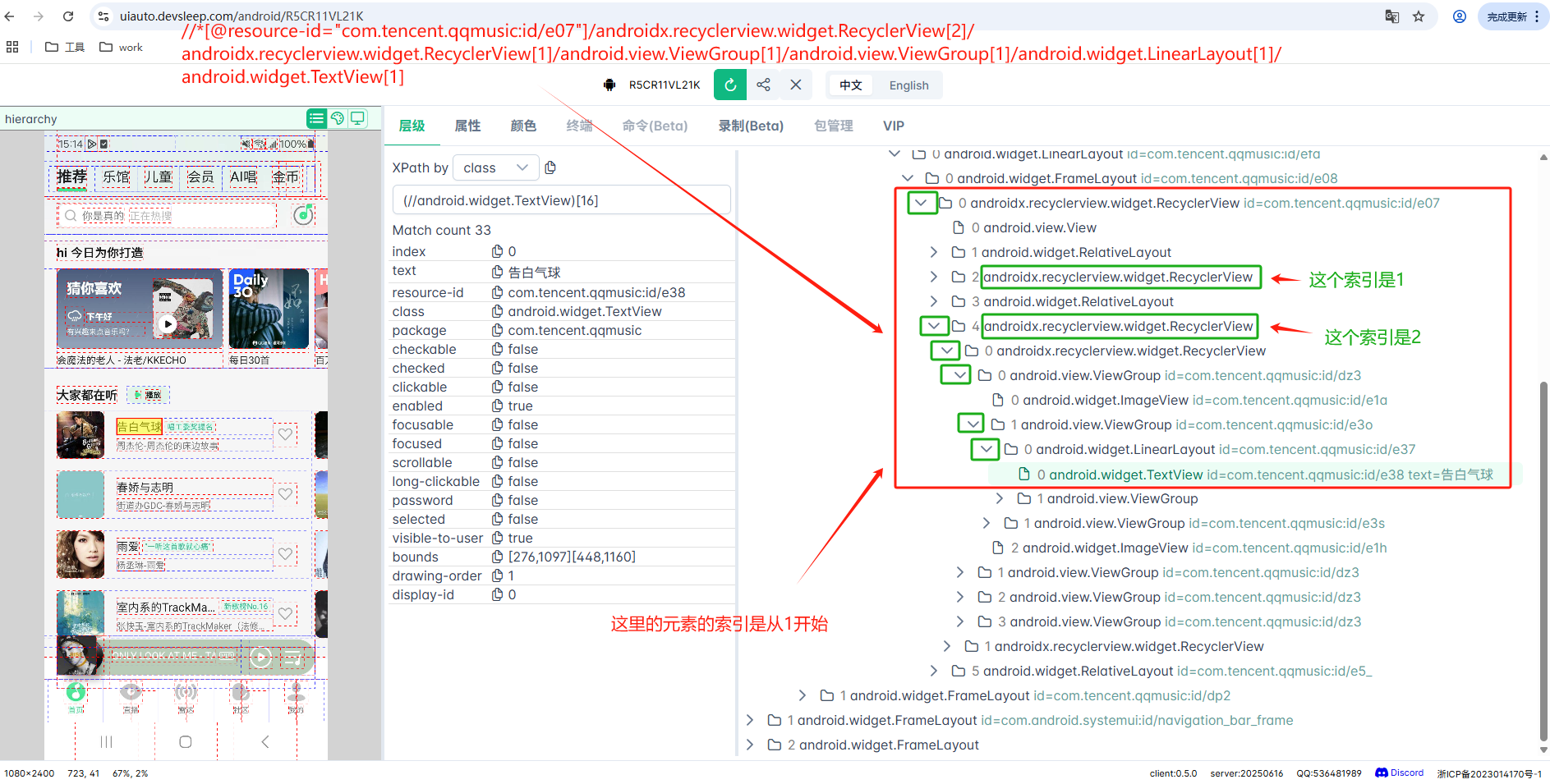The height and width of the screenshot is (784, 1550).
Task: Open the share icon next to refresh
Action: (763, 85)
